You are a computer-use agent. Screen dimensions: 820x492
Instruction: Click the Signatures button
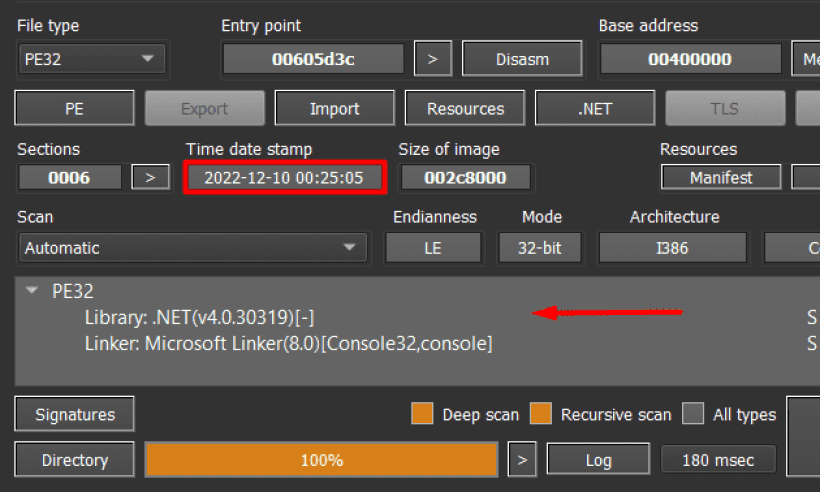[x=75, y=414]
